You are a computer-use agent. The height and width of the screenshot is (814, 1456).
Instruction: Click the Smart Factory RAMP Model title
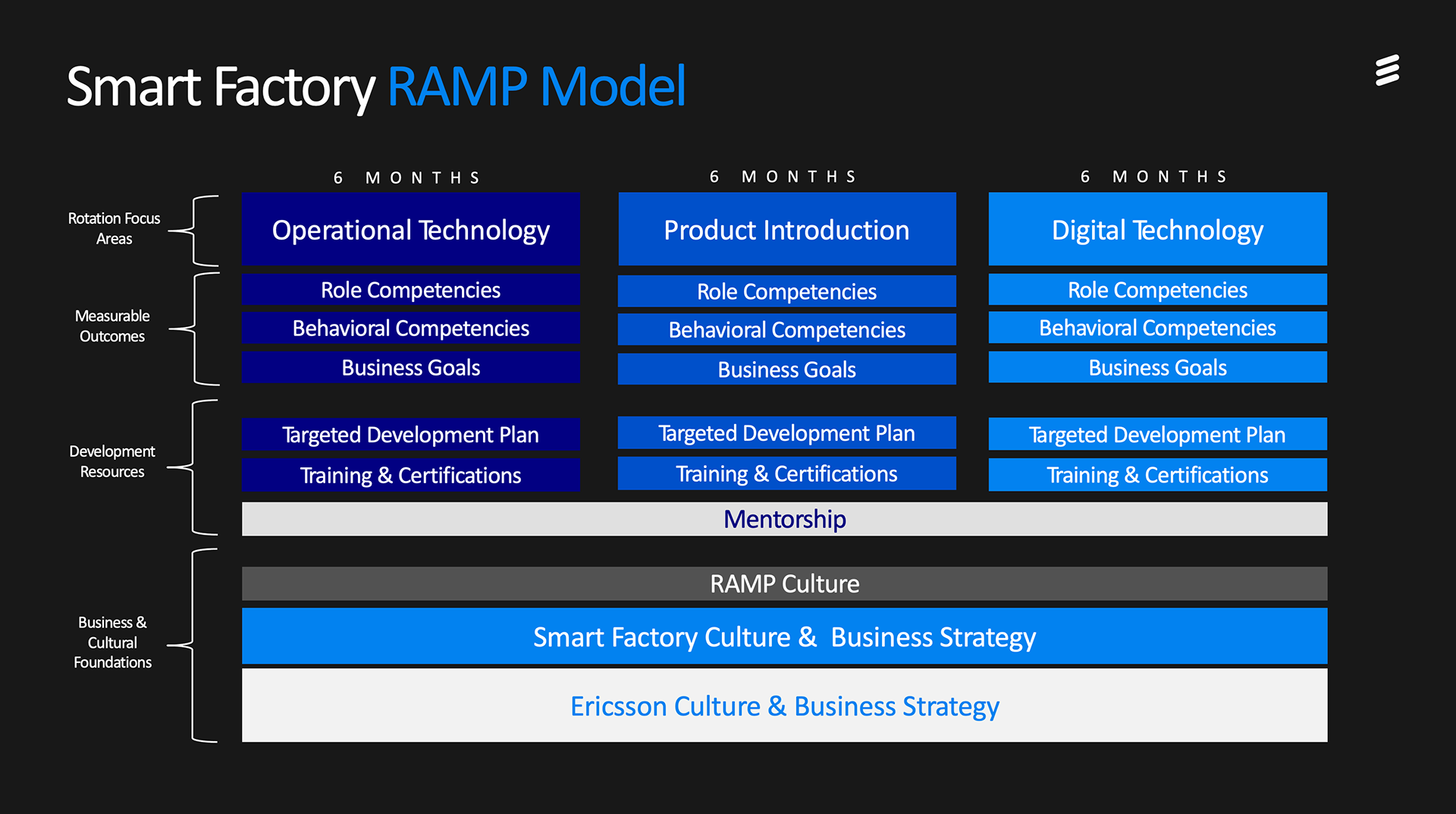pos(376,86)
